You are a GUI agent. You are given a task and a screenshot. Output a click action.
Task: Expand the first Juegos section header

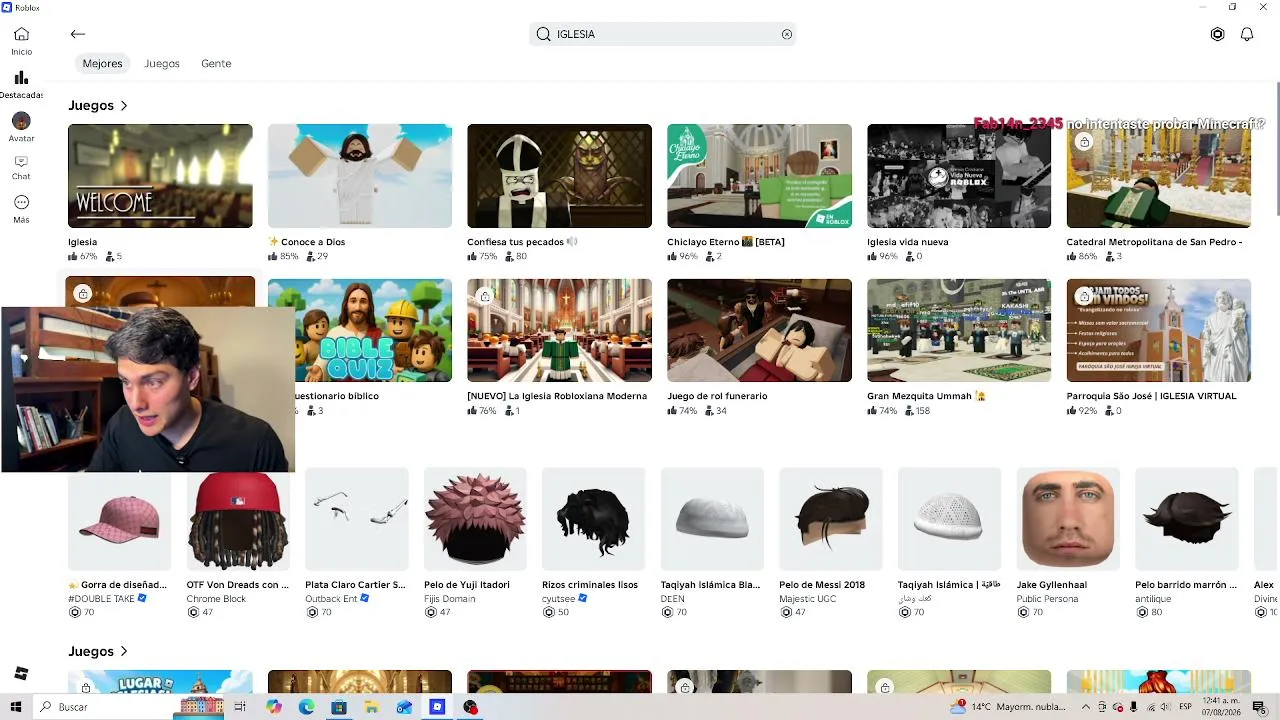coord(98,105)
